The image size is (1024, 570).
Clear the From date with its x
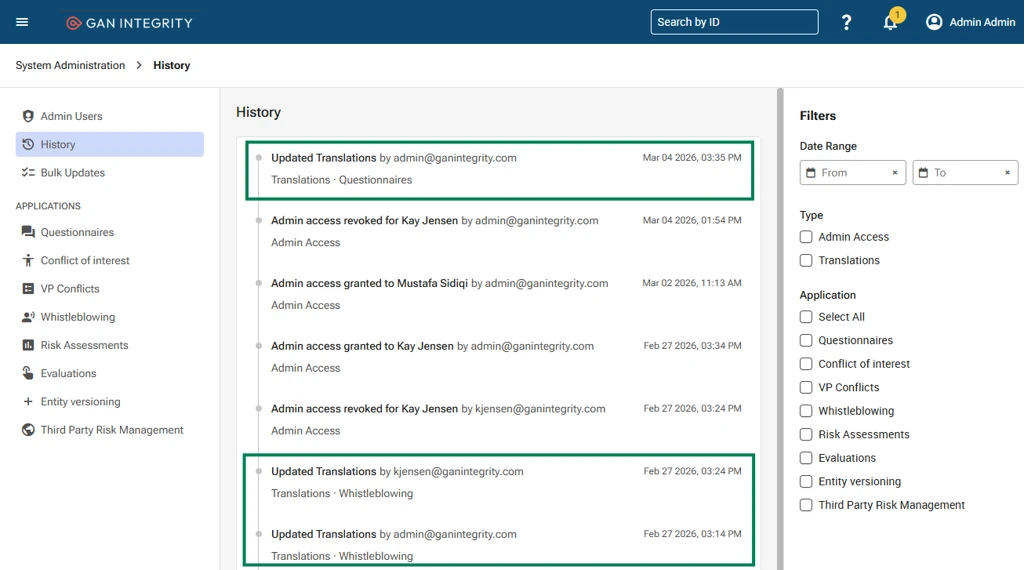(x=895, y=172)
